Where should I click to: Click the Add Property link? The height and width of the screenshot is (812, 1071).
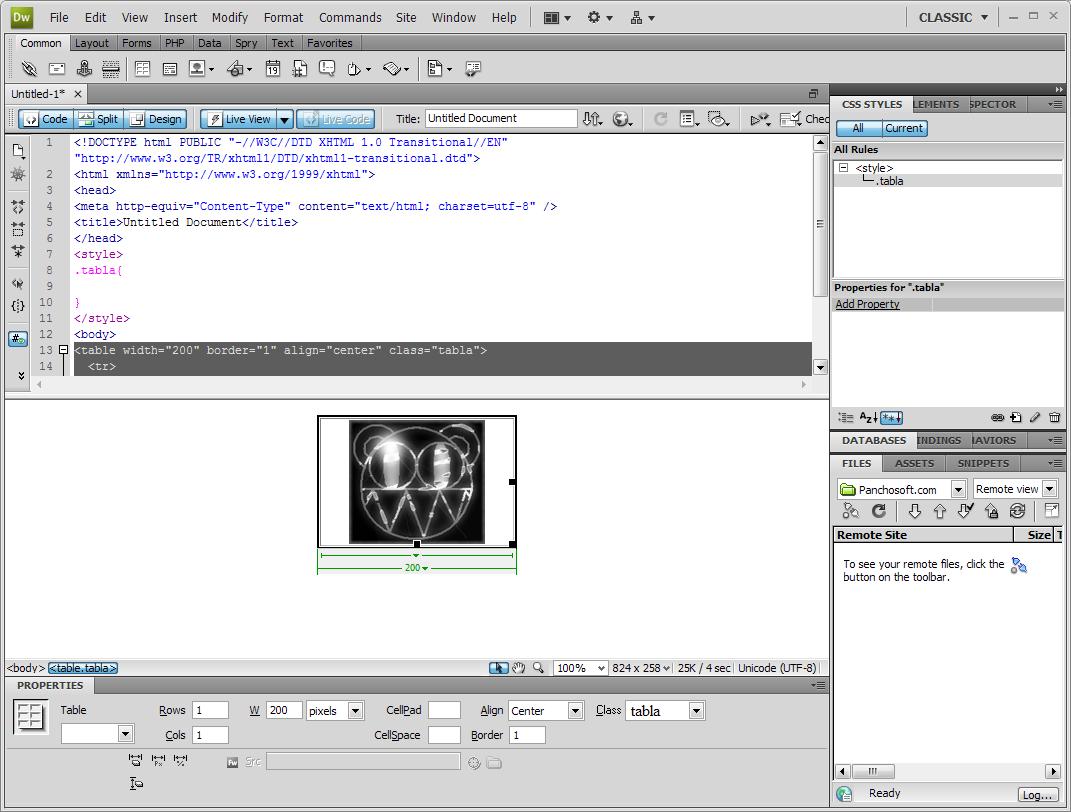[867, 304]
